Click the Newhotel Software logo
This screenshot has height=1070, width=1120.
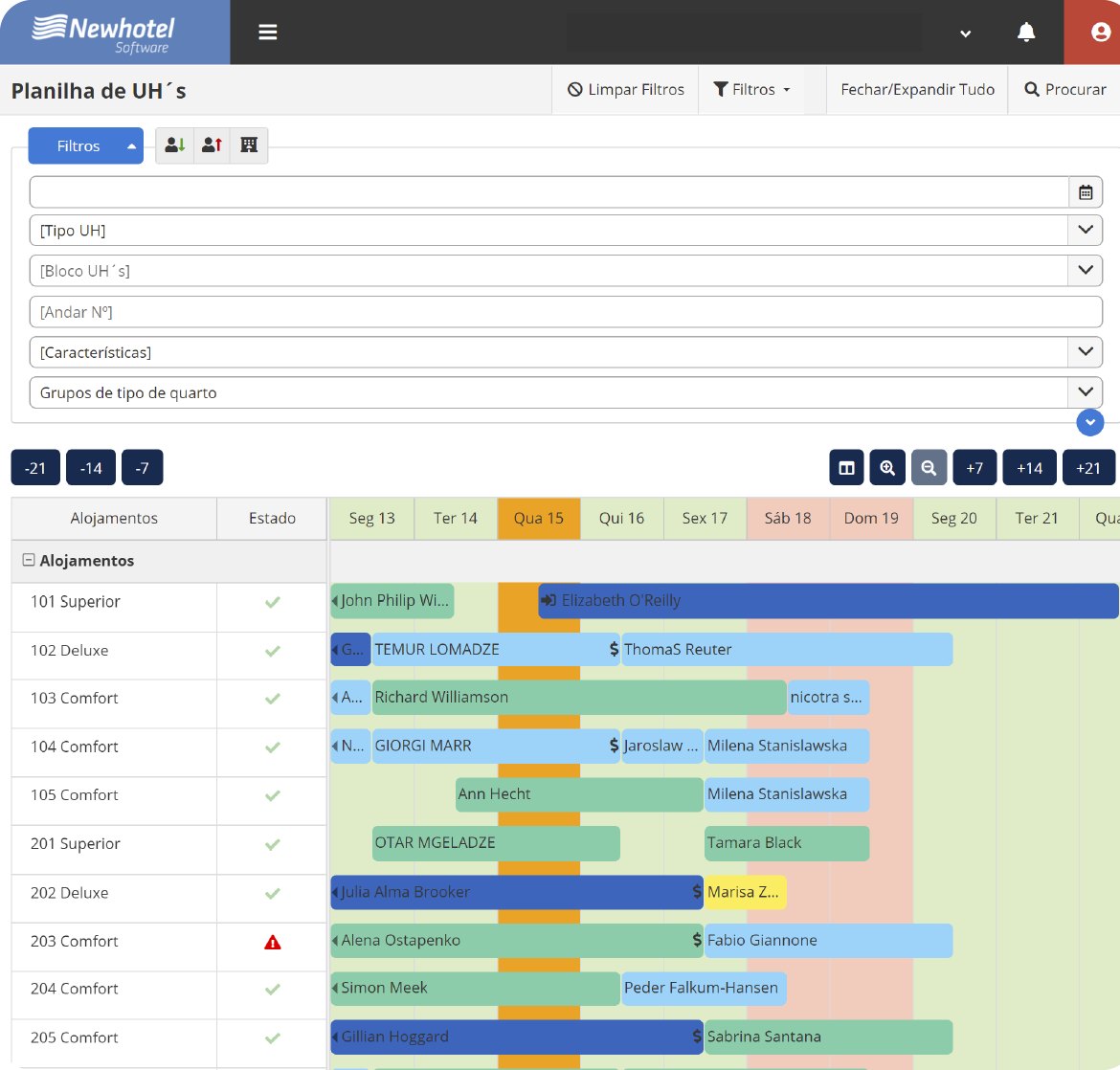(x=104, y=33)
